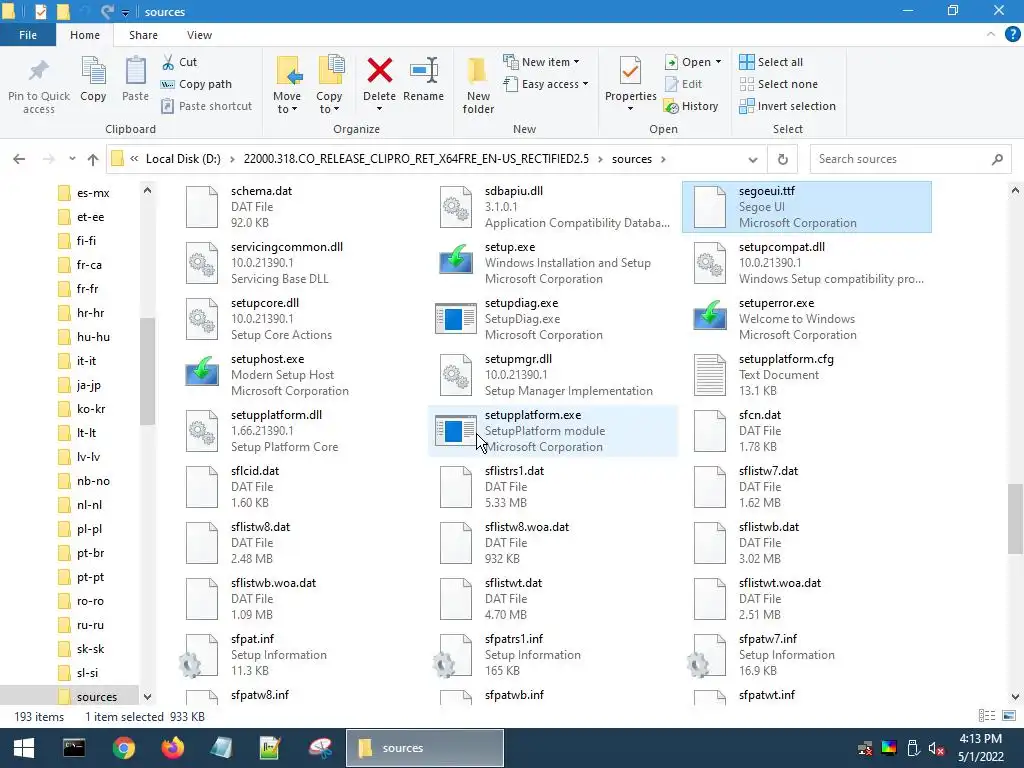The height and width of the screenshot is (768, 1024).
Task: Launch Chrome from taskbar
Action: (123, 748)
